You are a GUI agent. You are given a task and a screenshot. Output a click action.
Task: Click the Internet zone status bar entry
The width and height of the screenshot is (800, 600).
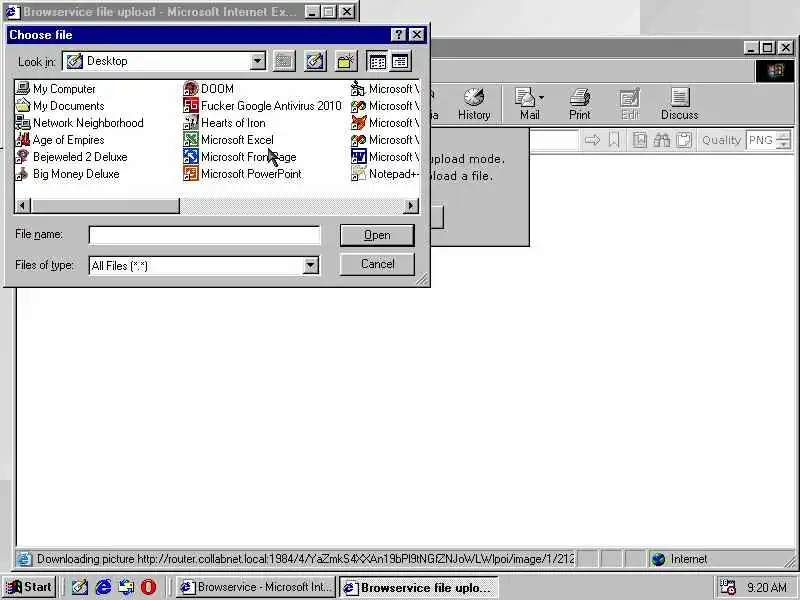point(680,559)
